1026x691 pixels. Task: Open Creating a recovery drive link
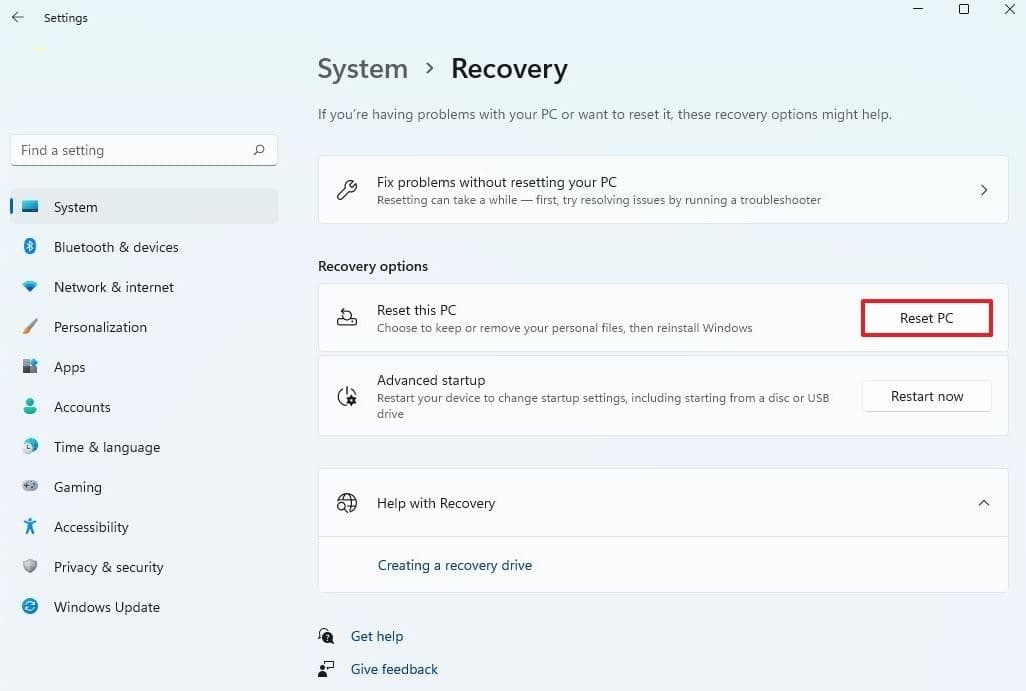coord(454,565)
